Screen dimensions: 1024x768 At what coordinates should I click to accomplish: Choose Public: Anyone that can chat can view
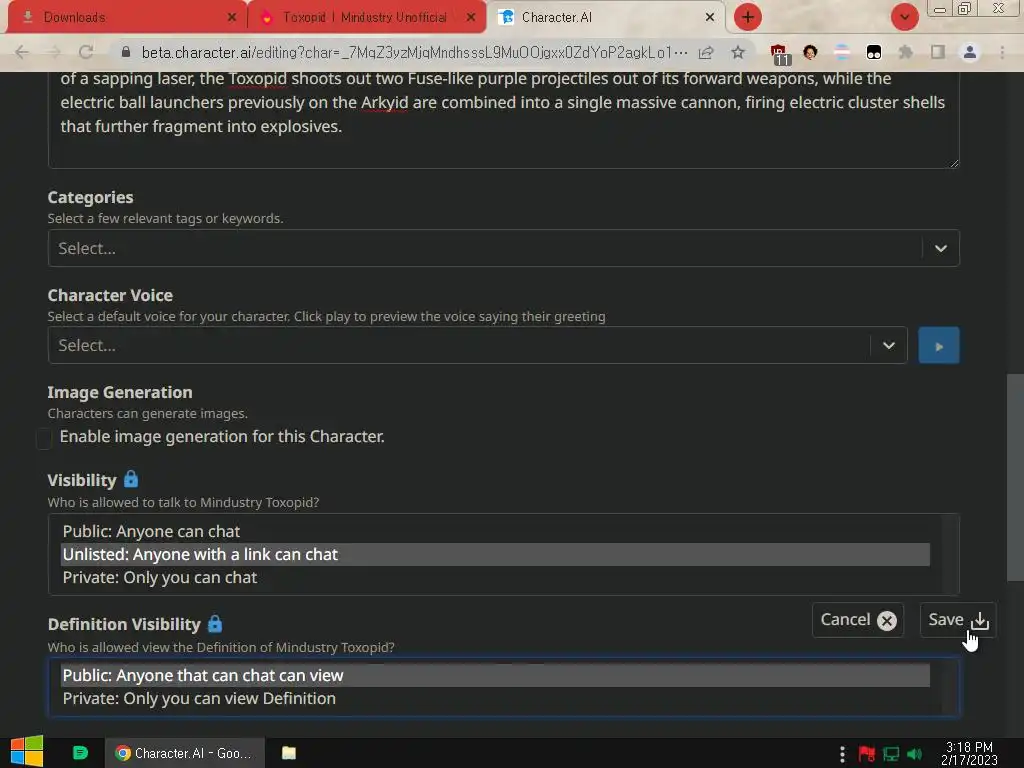[x=496, y=675]
